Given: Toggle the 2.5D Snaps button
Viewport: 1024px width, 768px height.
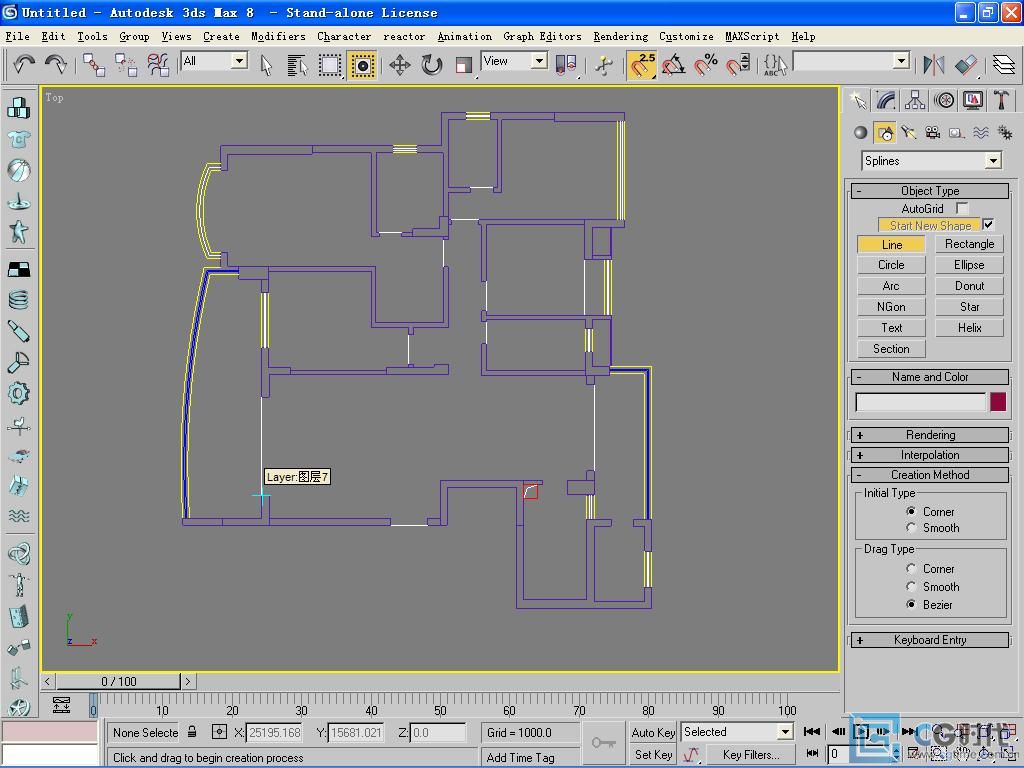Looking at the screenshot, I should click(641, 65).
